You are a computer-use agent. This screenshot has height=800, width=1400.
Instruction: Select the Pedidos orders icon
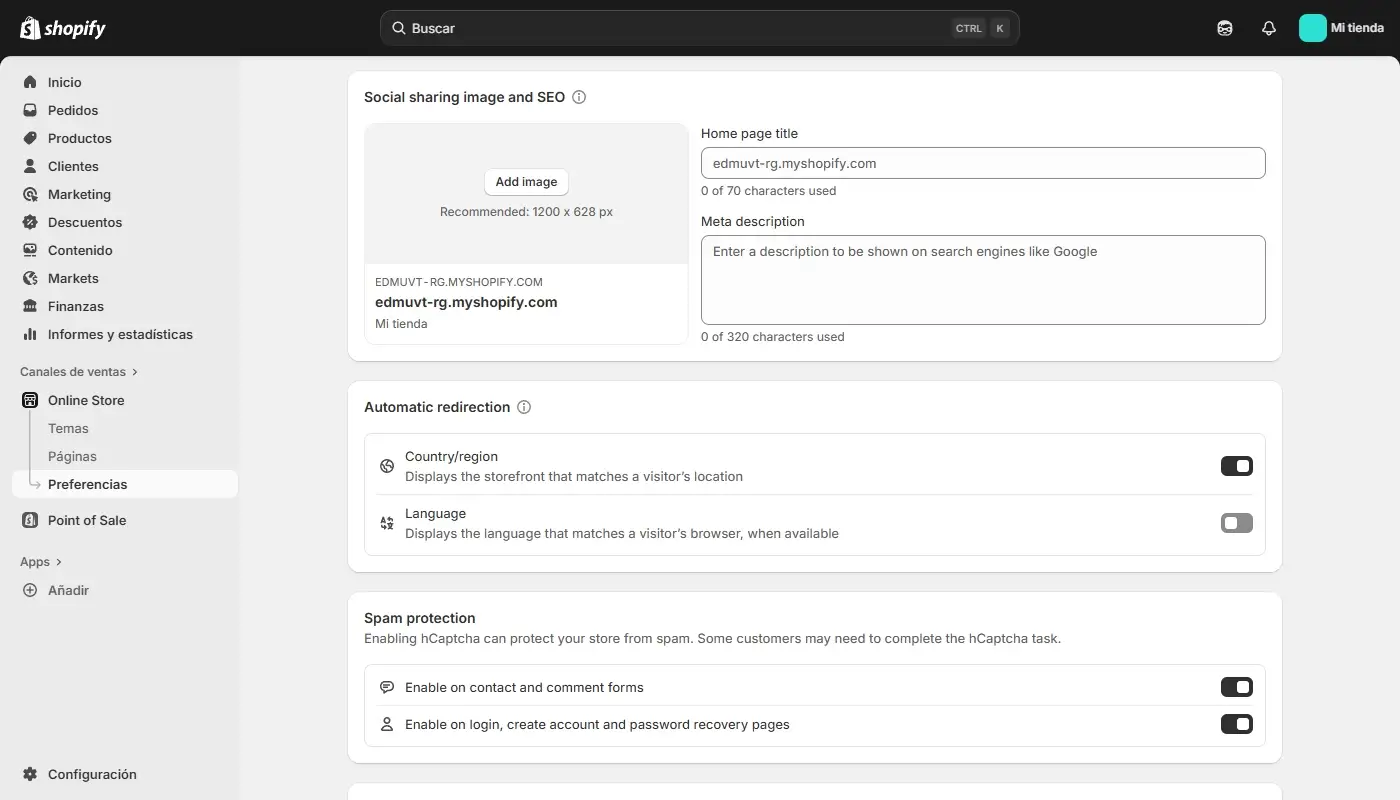tap(31, 110)
